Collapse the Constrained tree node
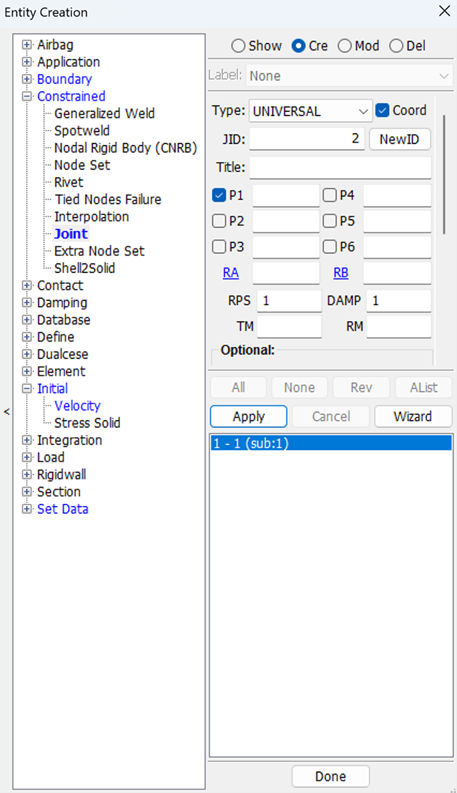This screenshot has width=457, height=793. (x=27, y=97)
